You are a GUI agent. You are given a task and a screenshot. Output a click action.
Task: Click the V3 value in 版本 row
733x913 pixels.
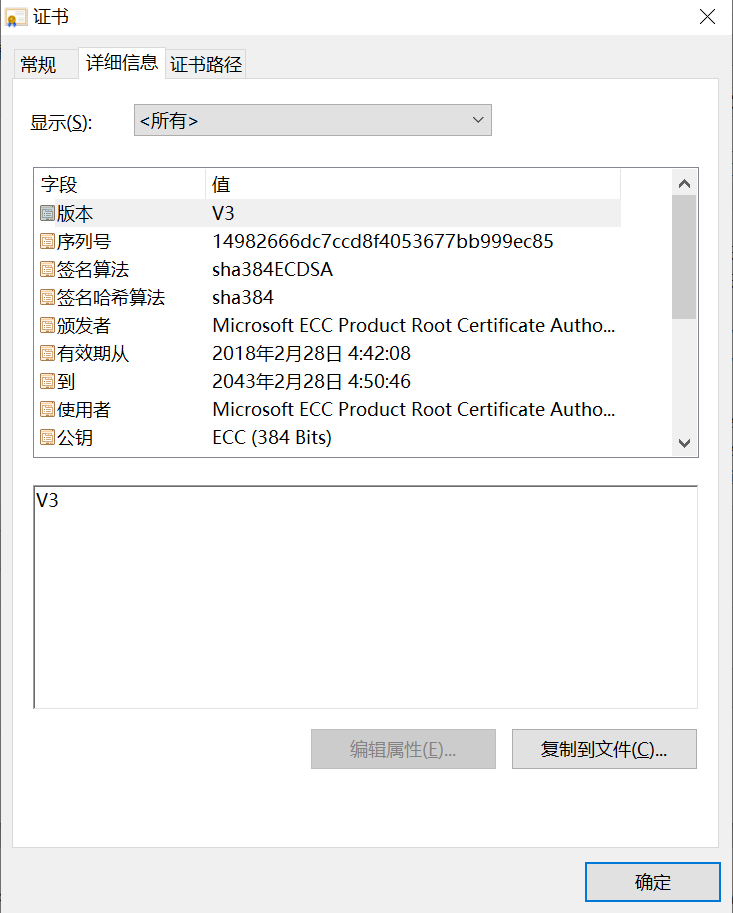coord(223,214)
